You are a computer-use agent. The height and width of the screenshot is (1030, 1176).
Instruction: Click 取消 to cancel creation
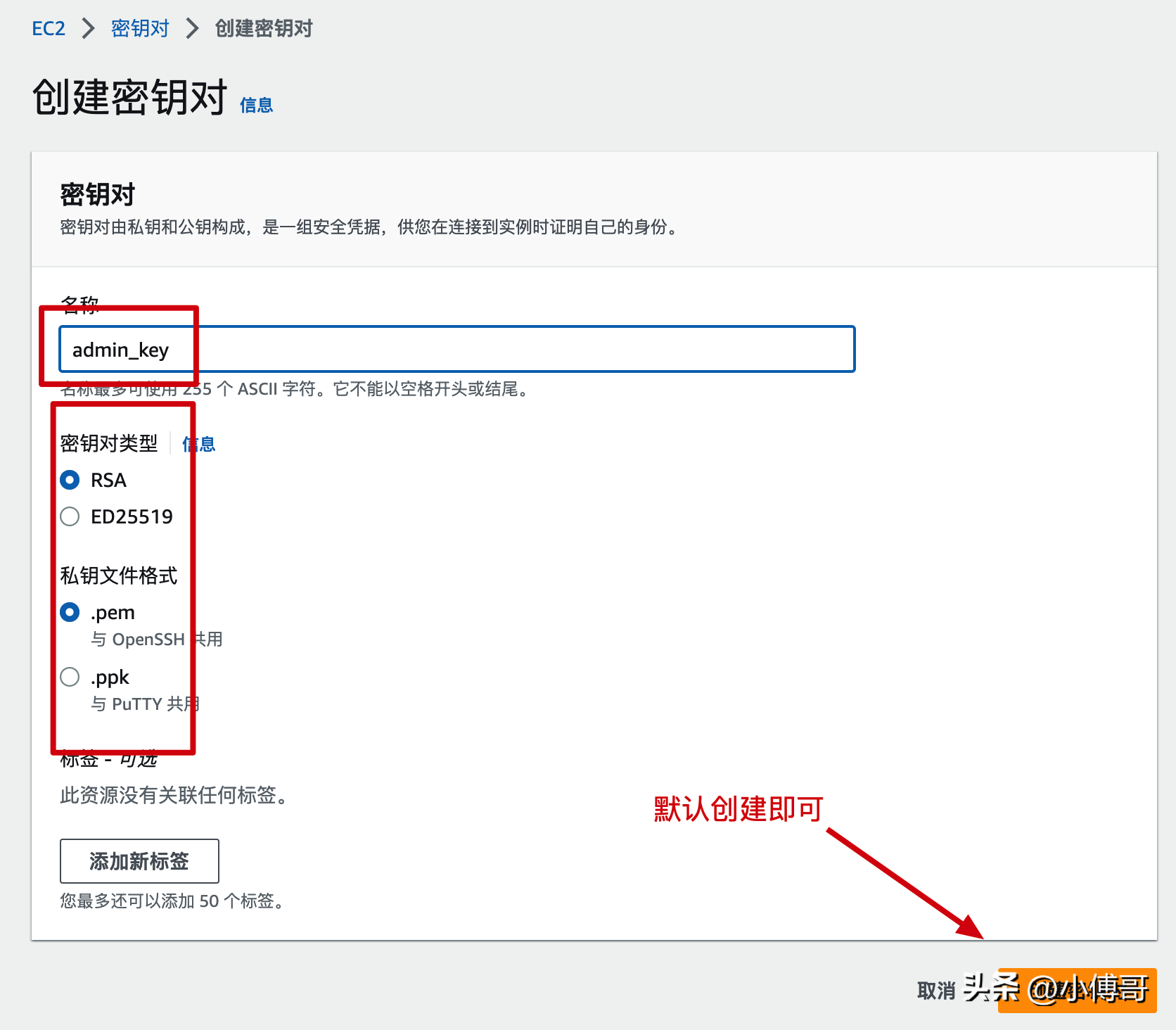936,991
